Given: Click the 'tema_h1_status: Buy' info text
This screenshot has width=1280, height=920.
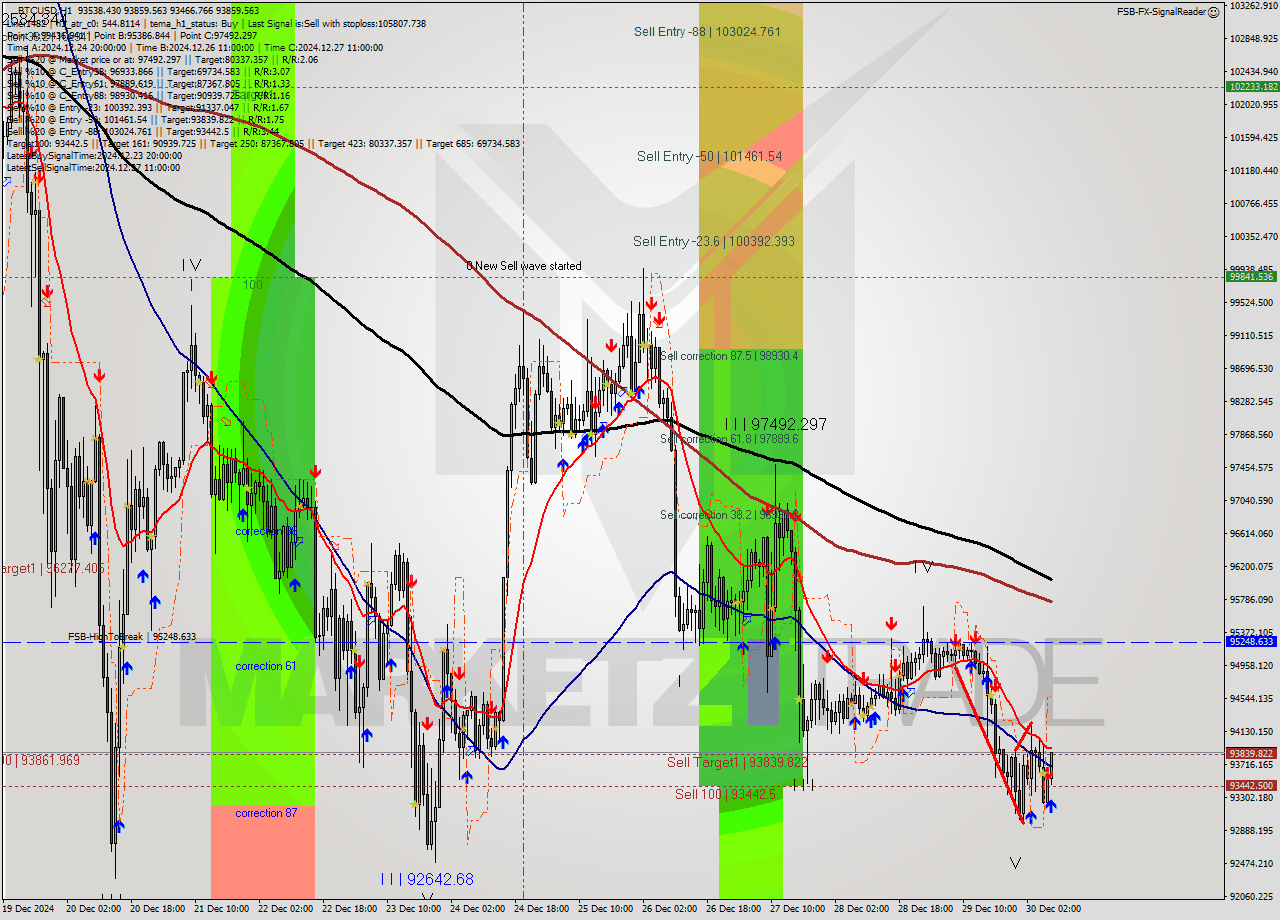Looking at the screenshot, I should 194,24.
